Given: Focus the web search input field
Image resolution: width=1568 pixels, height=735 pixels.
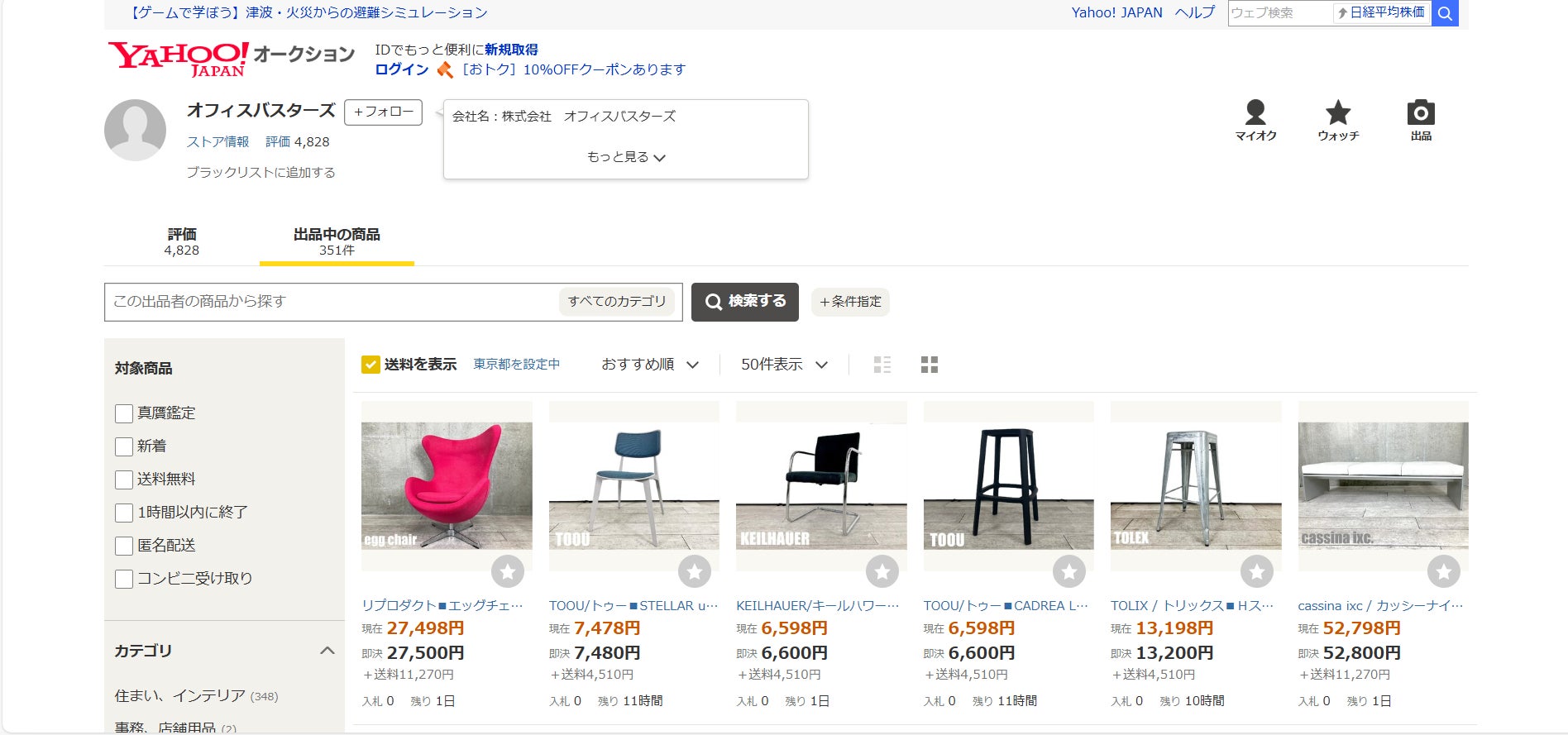Looking at the screenshot, I should tap(1280, 13).
